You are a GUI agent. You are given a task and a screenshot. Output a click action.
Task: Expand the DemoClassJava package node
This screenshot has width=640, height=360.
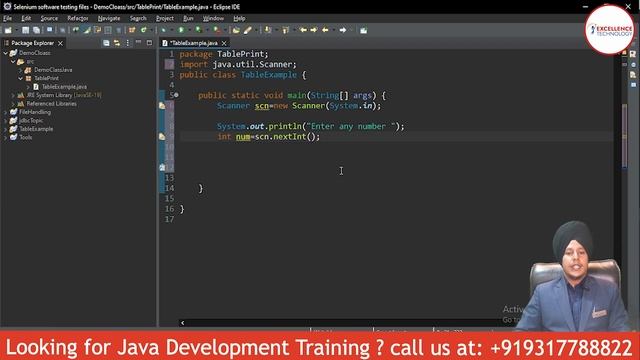[x=20, y=70]
